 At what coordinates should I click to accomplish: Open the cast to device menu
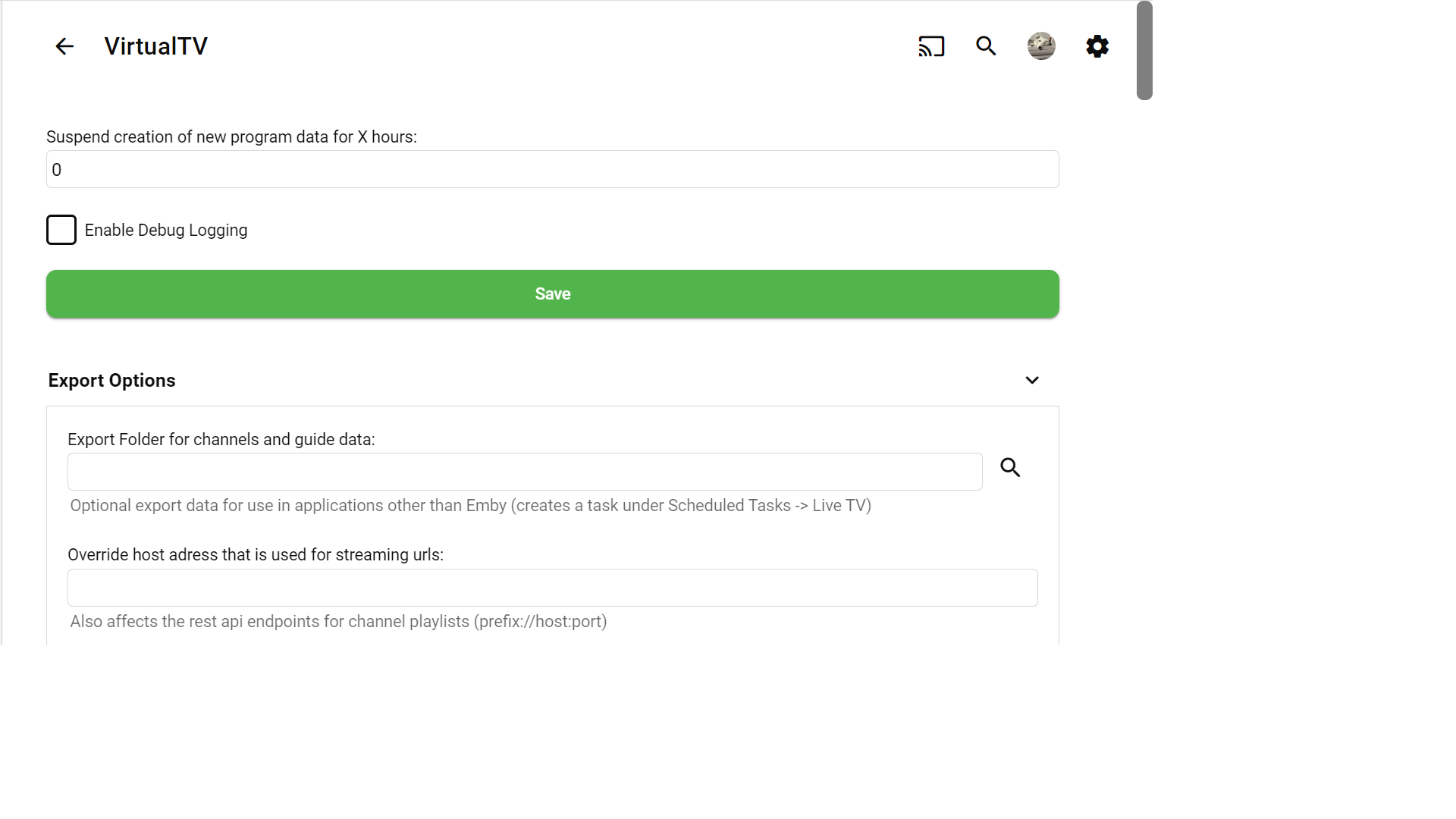click(x=931, y=46)
